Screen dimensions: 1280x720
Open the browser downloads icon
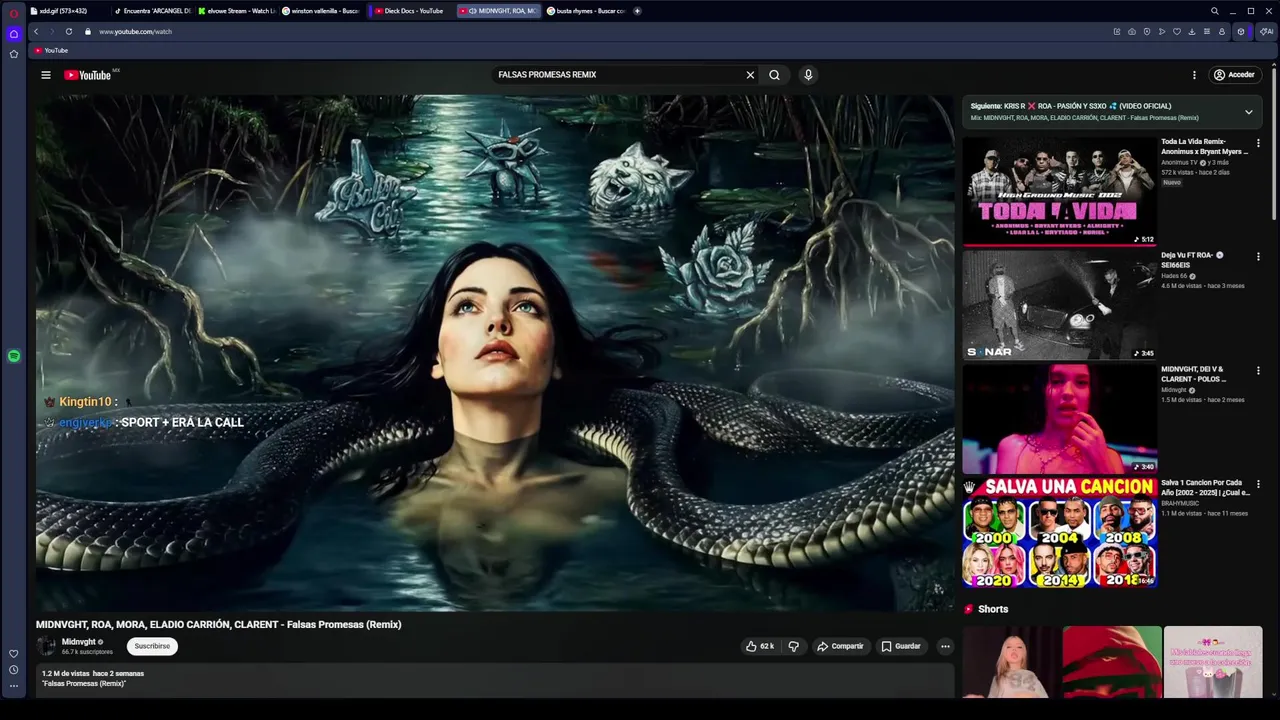1191,31
